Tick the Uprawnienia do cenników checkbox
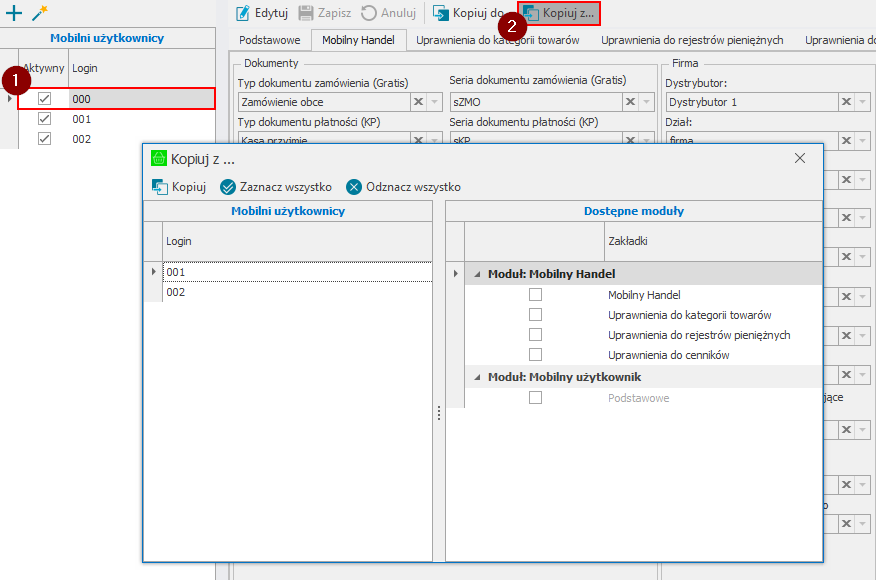 click(x=535, y=355)
